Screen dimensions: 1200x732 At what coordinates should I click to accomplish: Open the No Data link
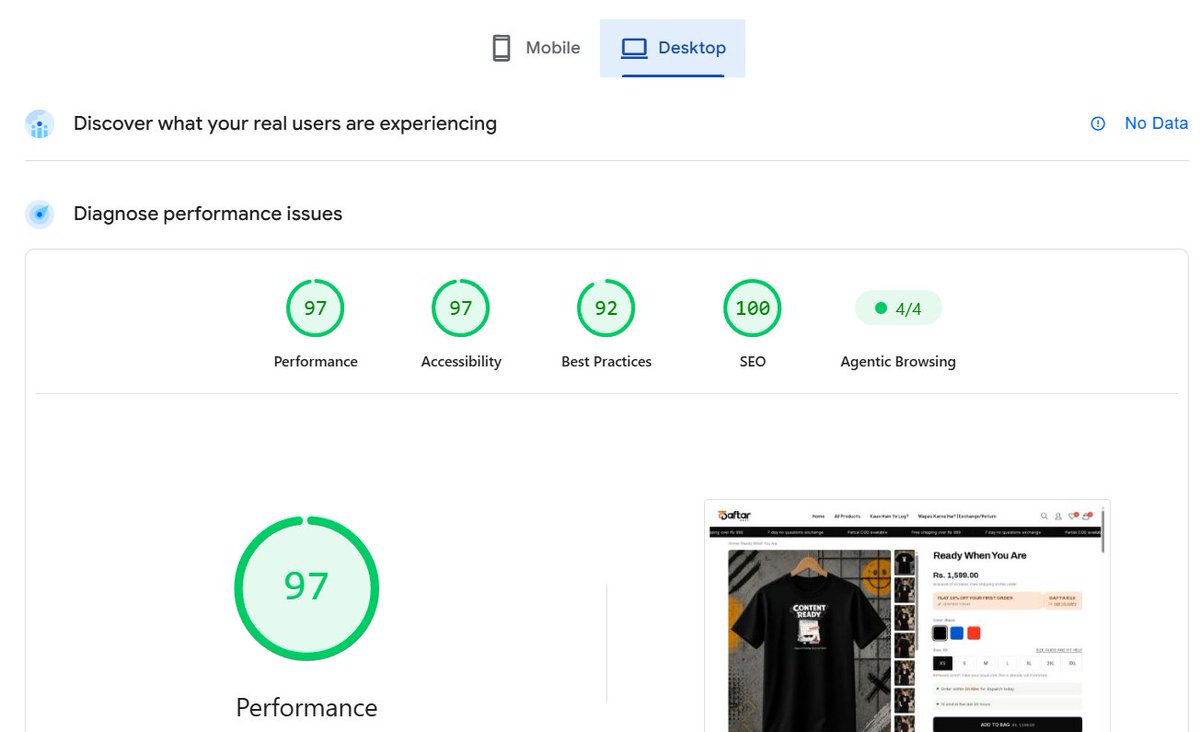(x=1156, y=124)
